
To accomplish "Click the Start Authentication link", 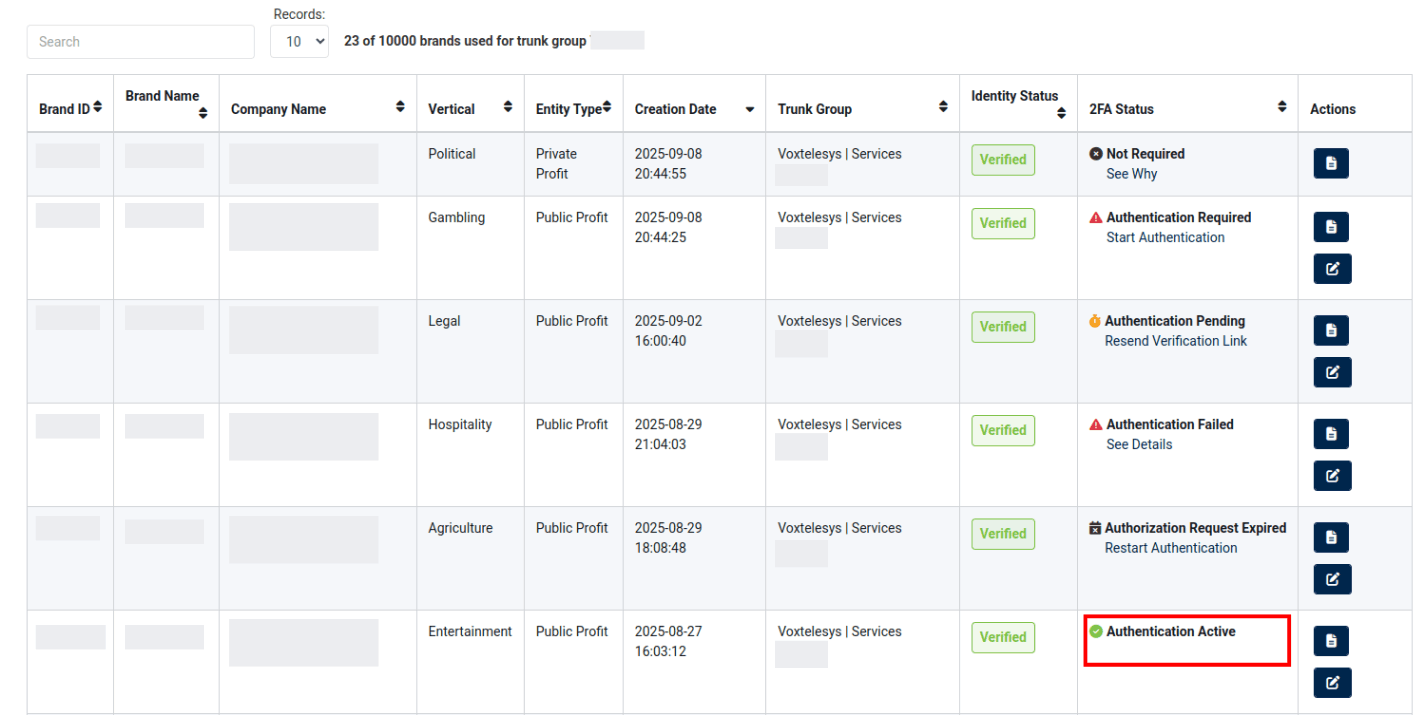I will [x=1165, y=238].
